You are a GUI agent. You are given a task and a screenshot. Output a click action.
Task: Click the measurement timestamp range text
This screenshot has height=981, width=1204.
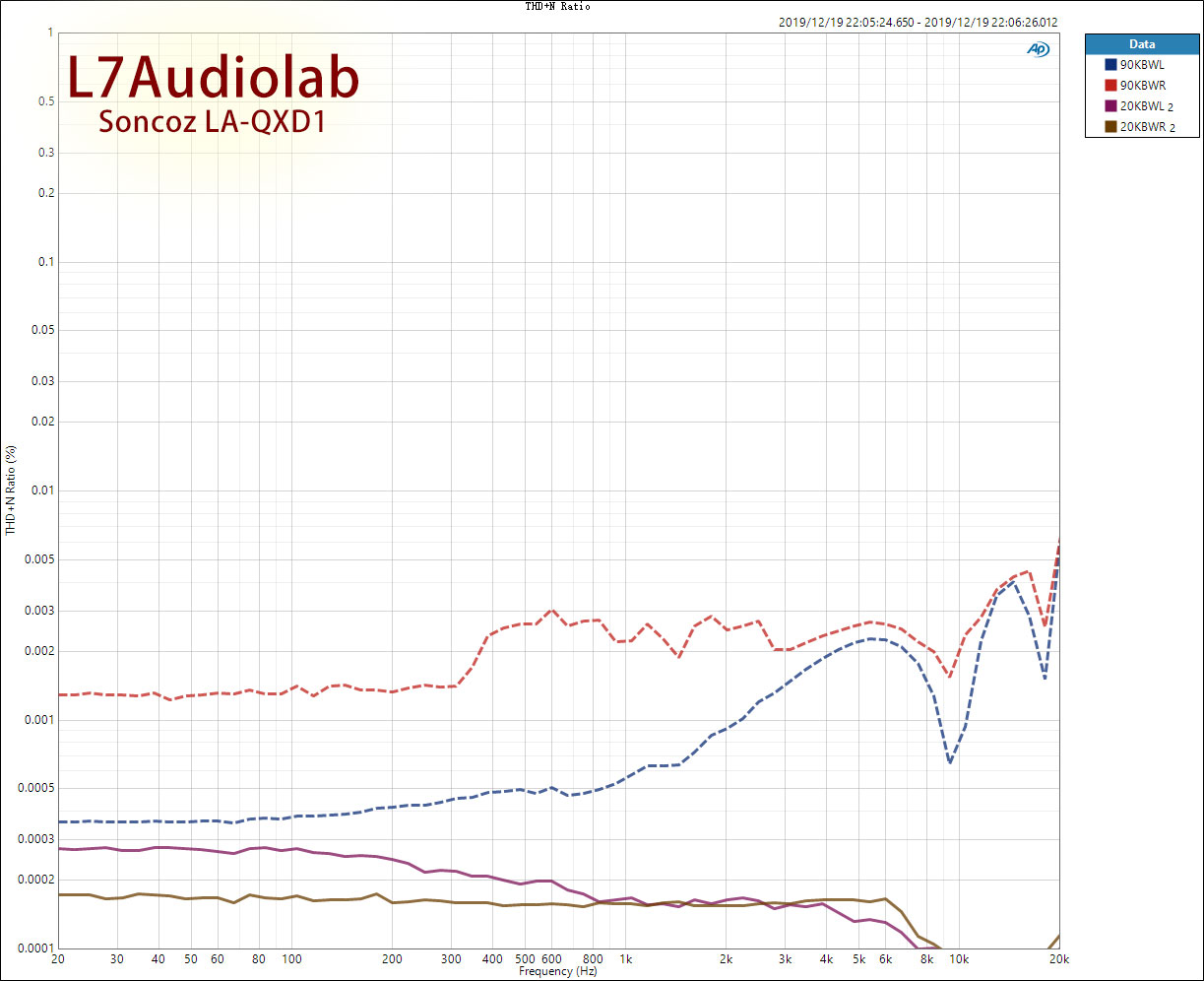[x=918, y=22]
